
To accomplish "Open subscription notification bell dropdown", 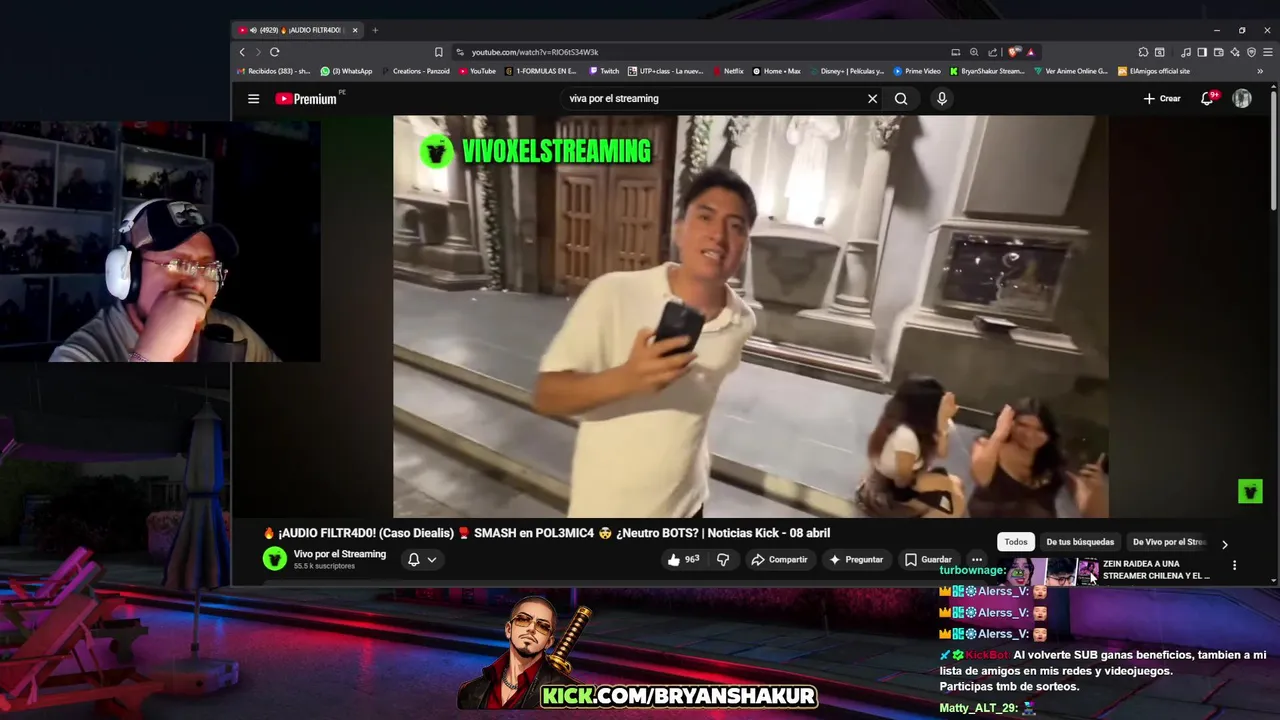I will (422, 560).
